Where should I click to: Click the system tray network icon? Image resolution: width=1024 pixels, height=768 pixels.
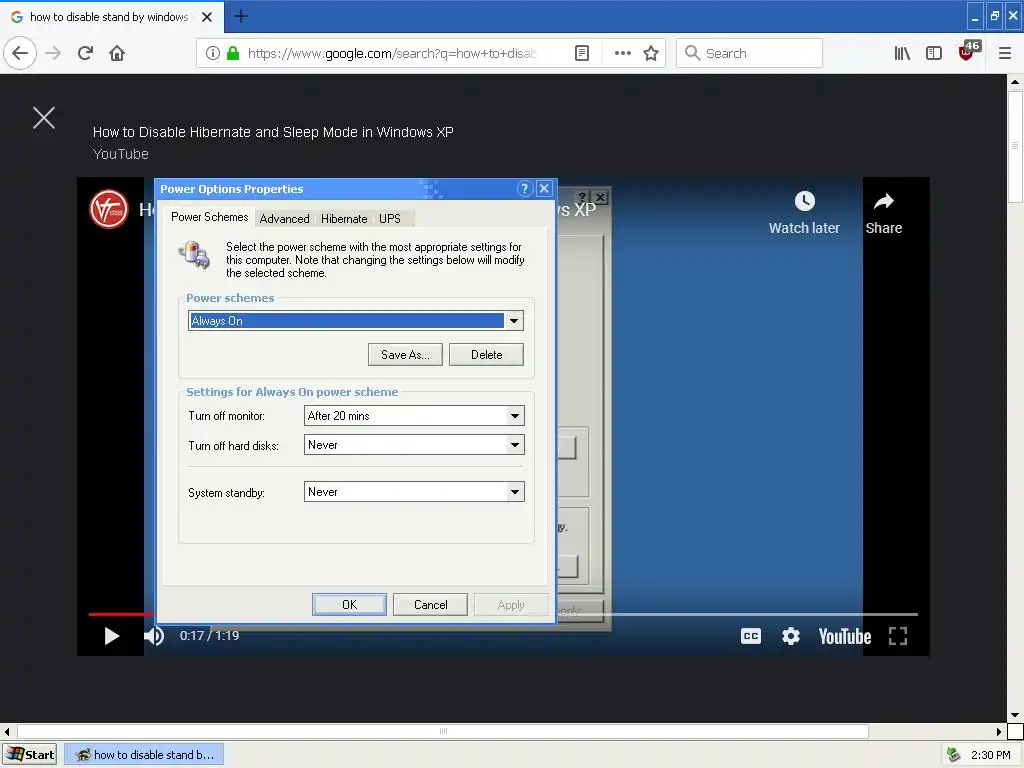[953, 755]
